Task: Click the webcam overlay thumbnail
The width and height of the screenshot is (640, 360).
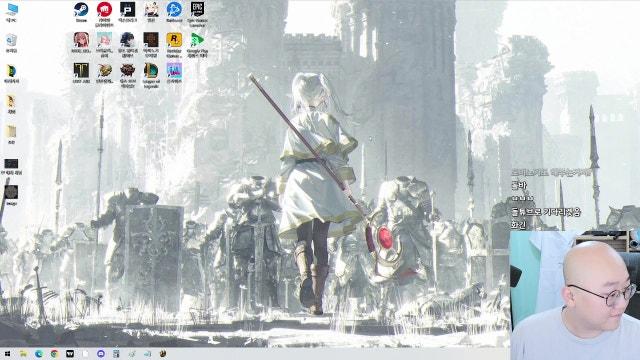Action: pyautogui.click(x=575, y=295)
